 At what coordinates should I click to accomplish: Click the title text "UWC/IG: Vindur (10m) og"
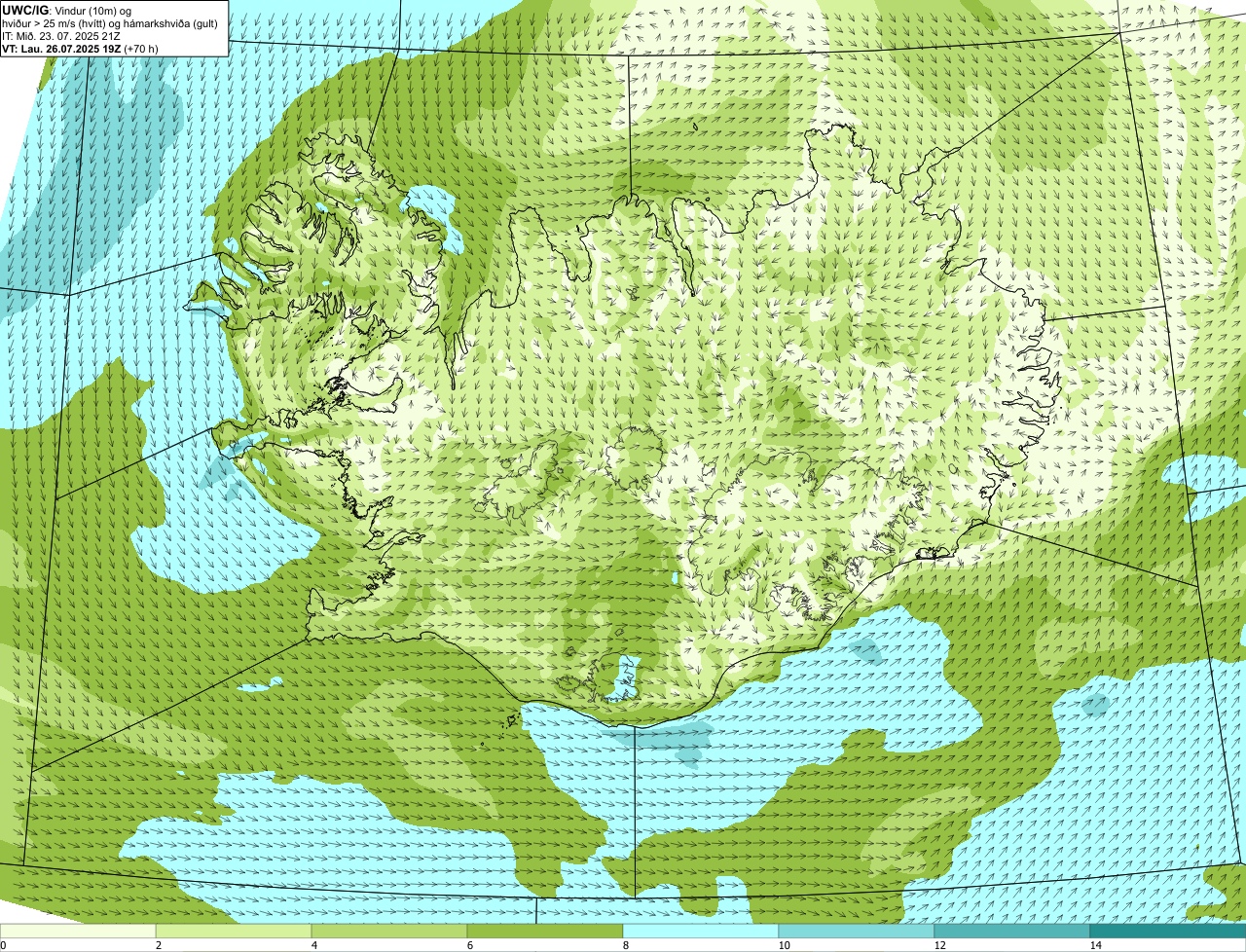(67, 10)
